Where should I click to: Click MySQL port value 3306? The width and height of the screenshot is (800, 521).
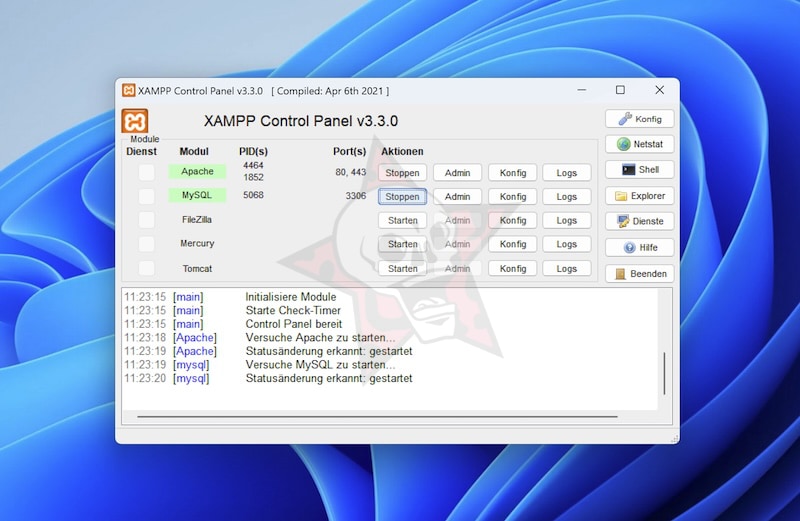[356, 195]
